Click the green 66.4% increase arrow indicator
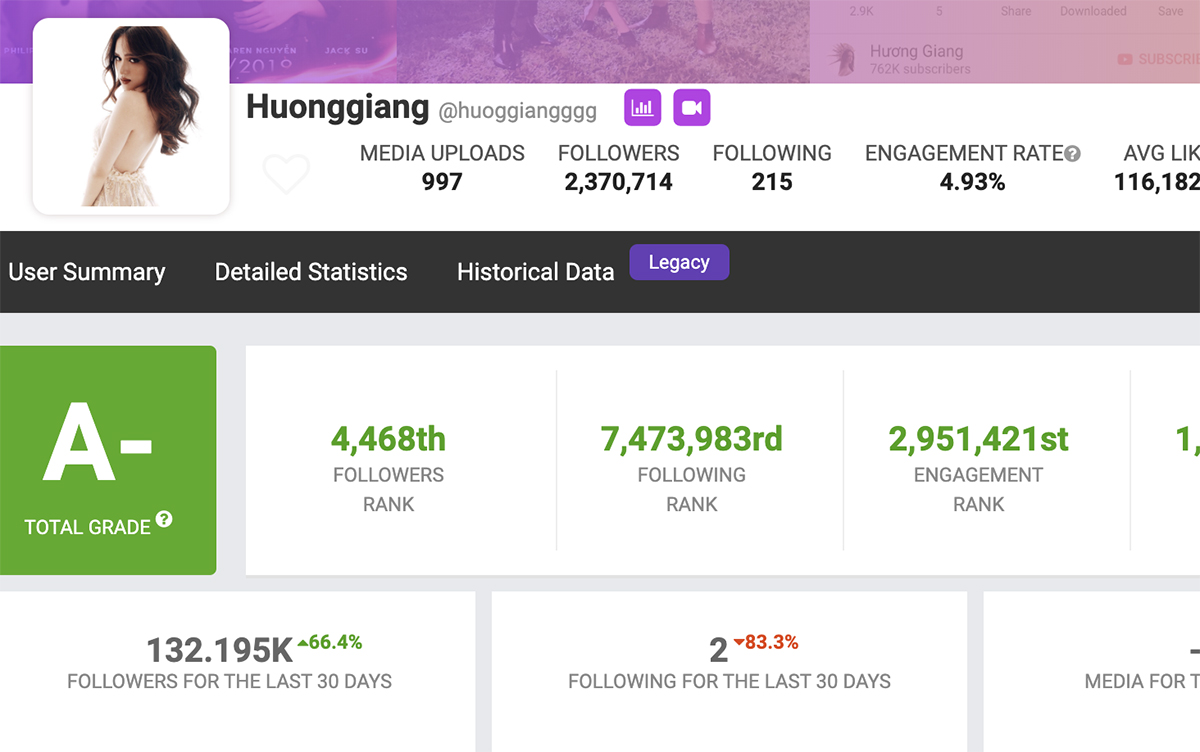This screenshot has width=1200, height=752. point(303,642)
